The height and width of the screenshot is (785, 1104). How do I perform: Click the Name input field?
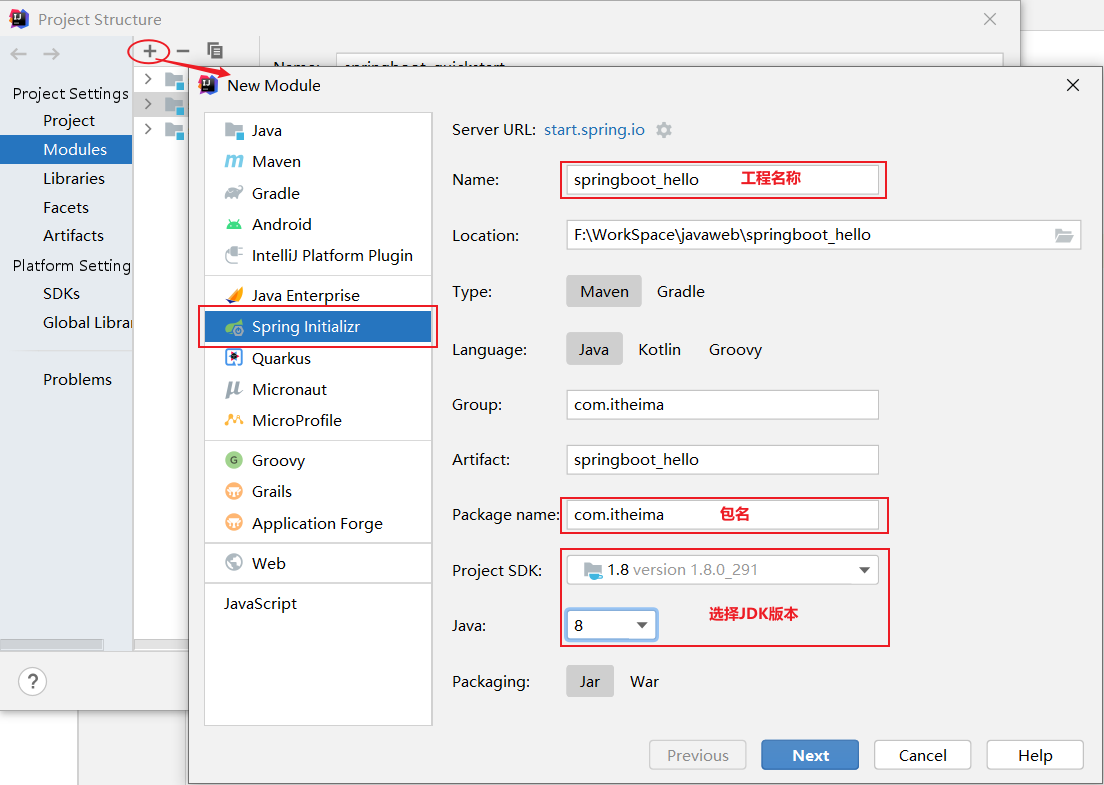pos(722,180)
